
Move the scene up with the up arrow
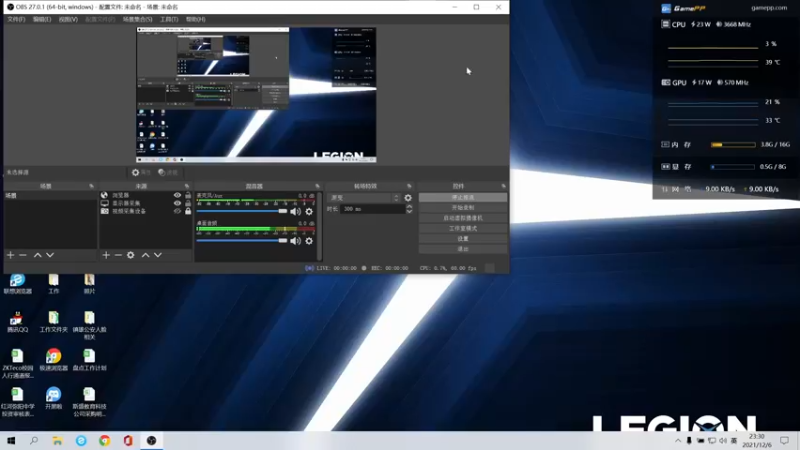(37, 255)
